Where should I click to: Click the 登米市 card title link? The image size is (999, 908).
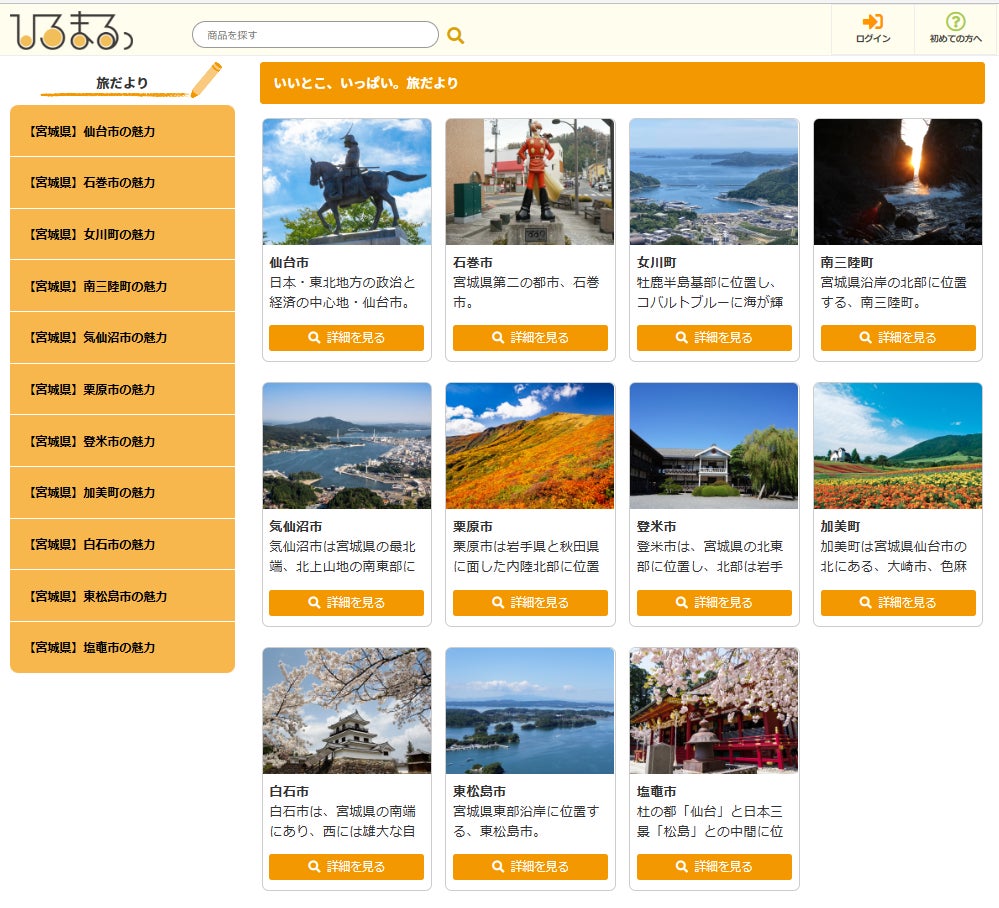[x=657, y=526]
